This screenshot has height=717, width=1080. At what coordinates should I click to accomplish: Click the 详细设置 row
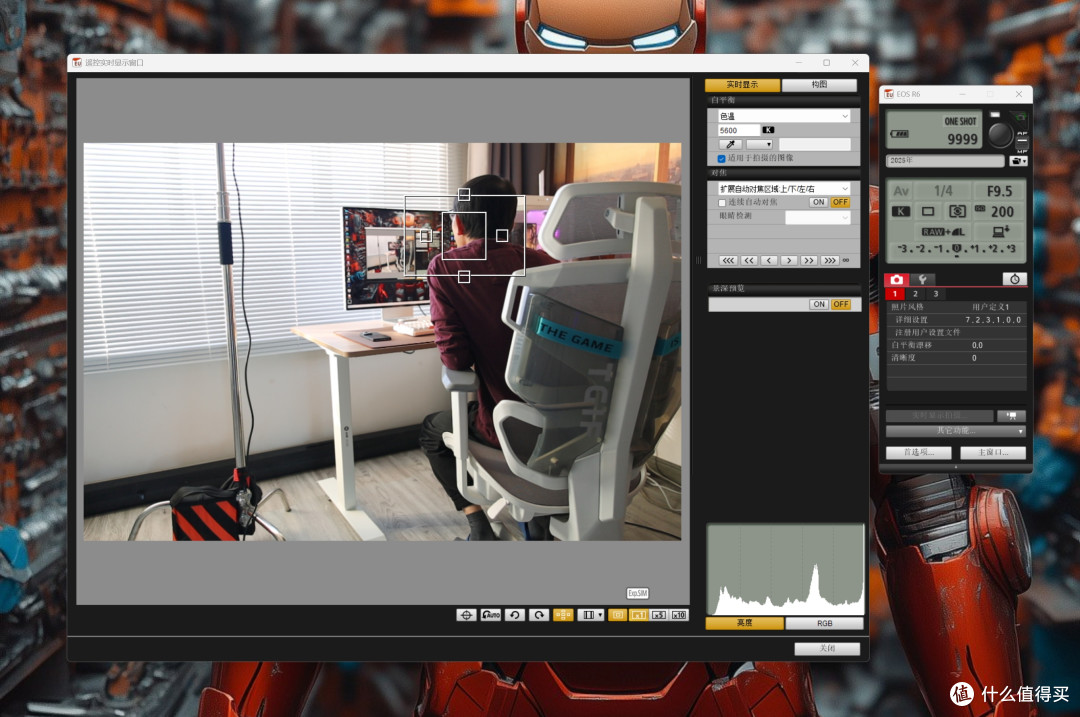point(957,320)
